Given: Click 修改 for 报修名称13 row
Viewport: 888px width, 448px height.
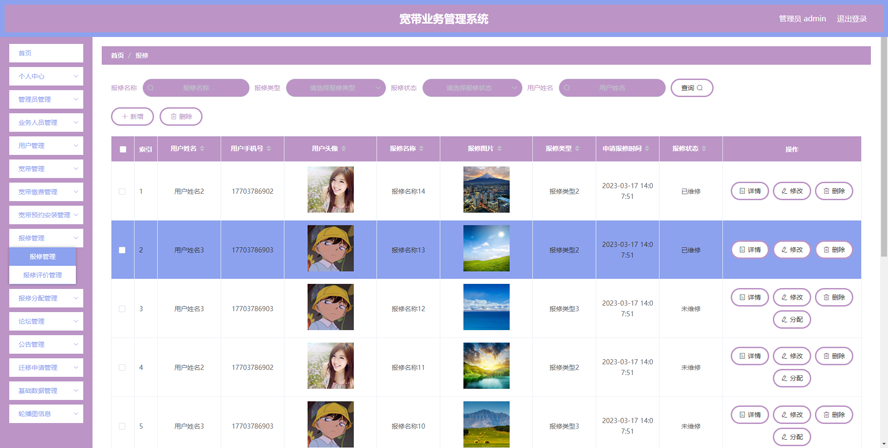Looking at the screenshot, I should 792,250.
